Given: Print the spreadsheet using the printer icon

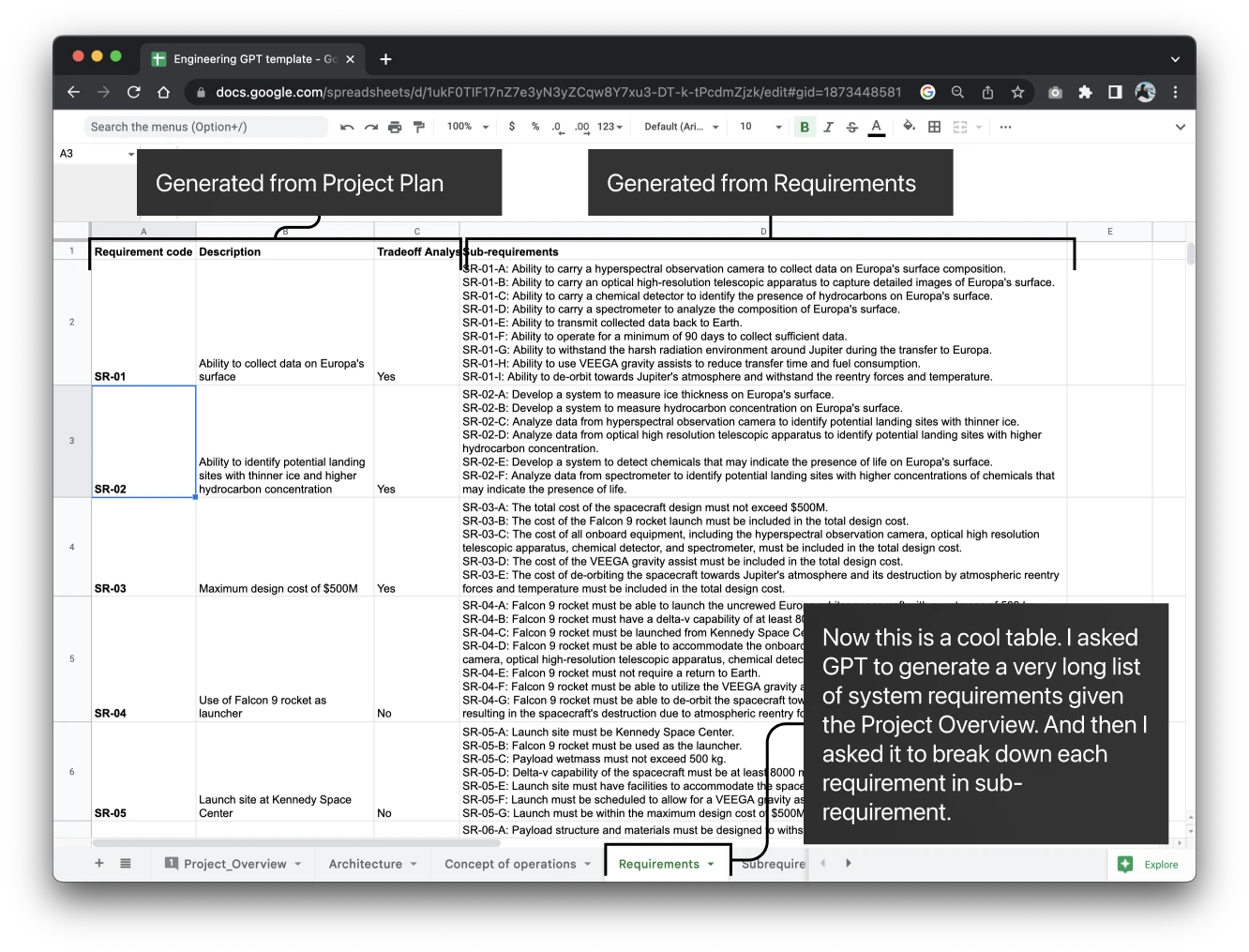Looking at the screenshot, I should pos(395,127).
